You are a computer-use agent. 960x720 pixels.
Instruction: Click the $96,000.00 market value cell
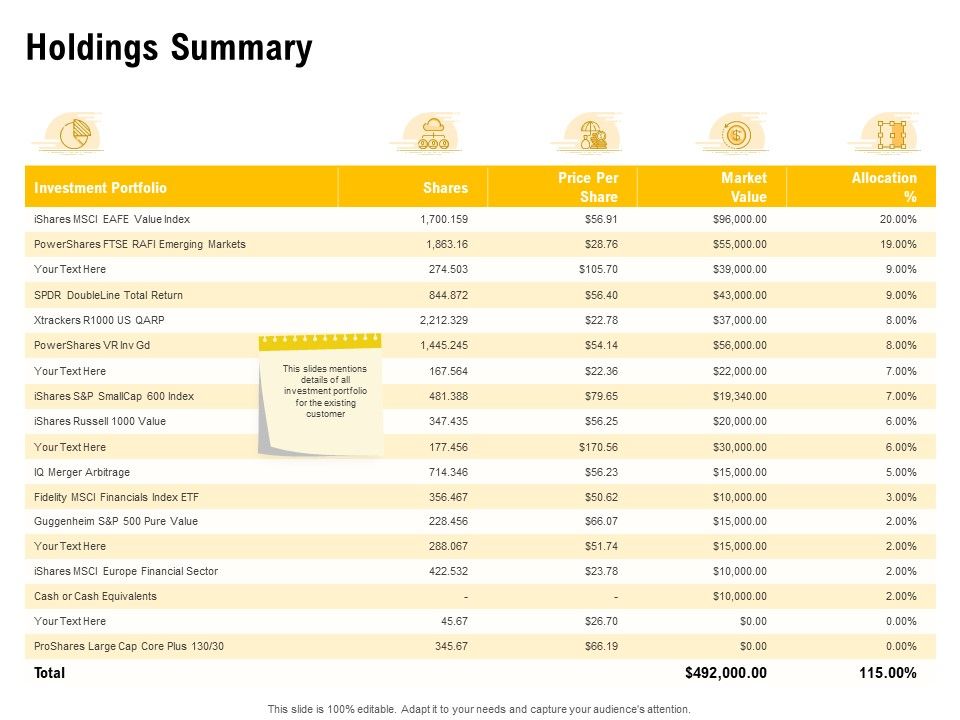coord(740,219)
